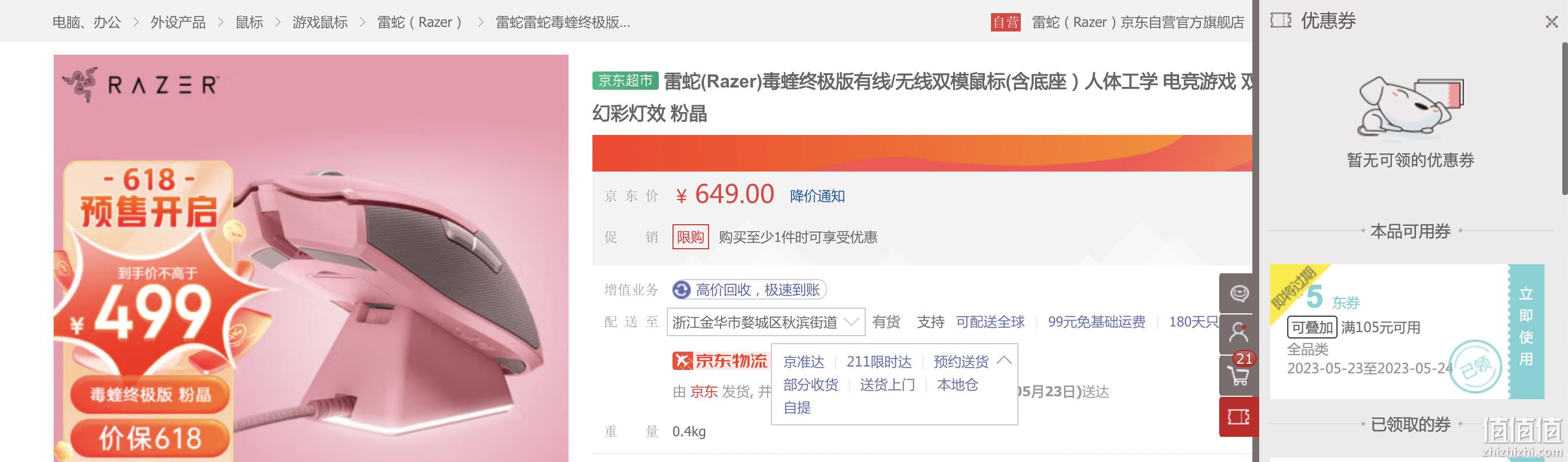Open the 游戏鼠标 breadcrumb
This screenshot has height=462, width=1568.
(320, 22)
